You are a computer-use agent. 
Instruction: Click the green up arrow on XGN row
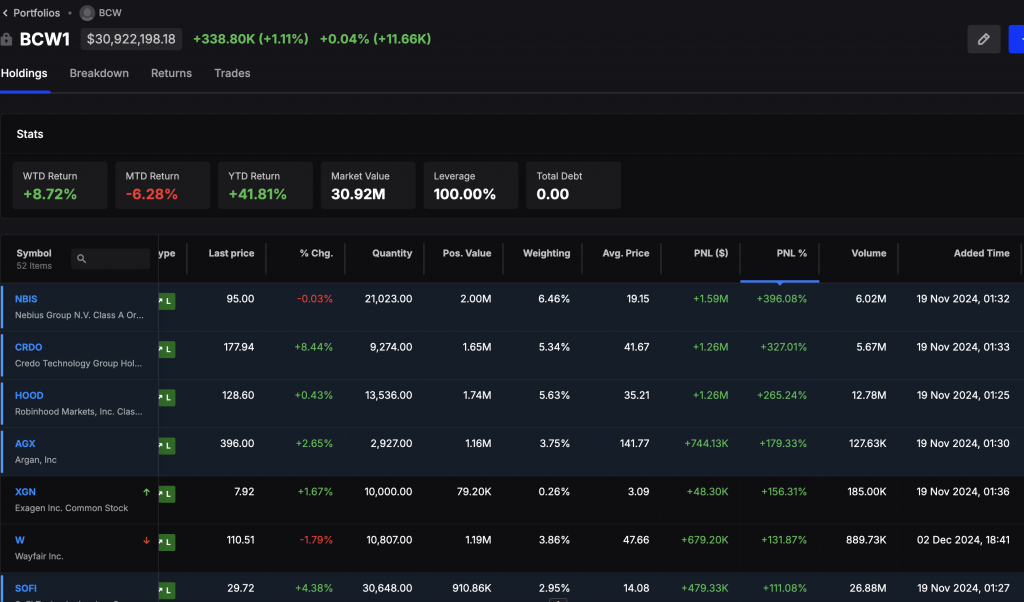pyautogui.click(x=146, y=492)
